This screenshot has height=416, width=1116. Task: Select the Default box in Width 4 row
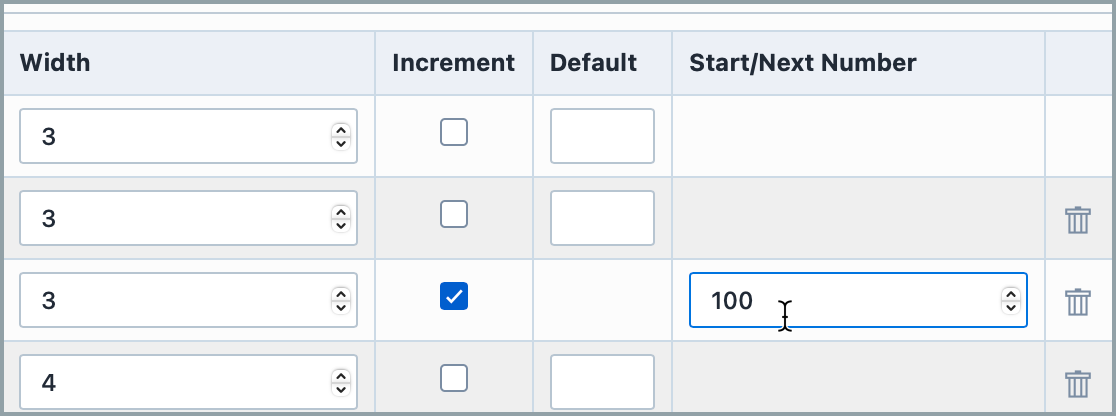coord(602,382)
